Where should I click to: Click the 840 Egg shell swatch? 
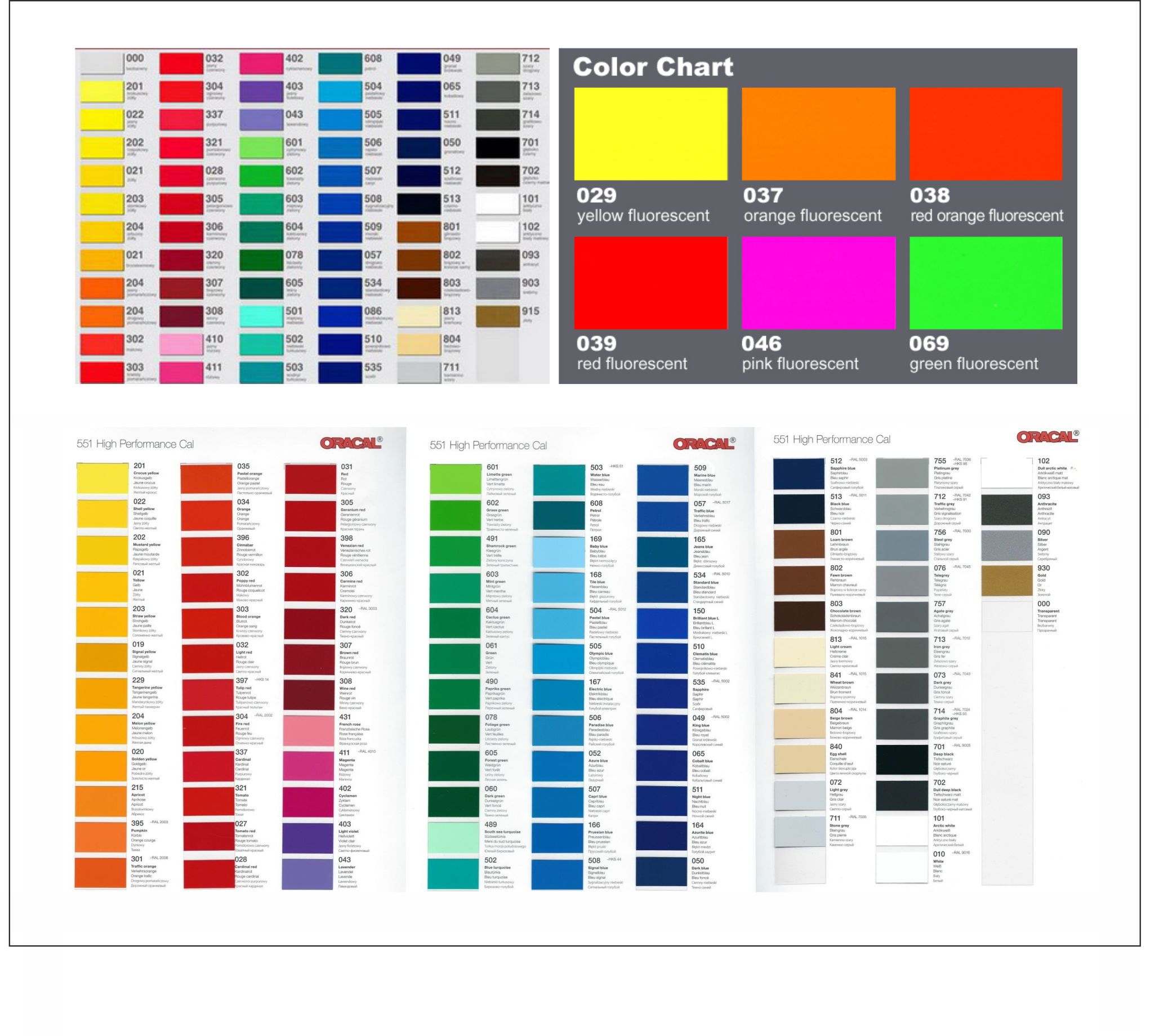pyautogui.click(x=799, y=760)
